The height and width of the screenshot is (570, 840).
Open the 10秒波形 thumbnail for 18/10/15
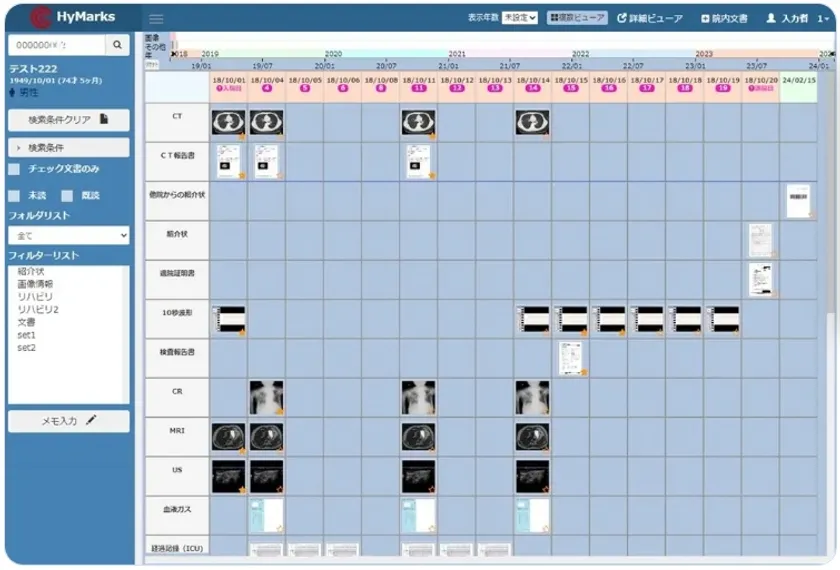571,319
